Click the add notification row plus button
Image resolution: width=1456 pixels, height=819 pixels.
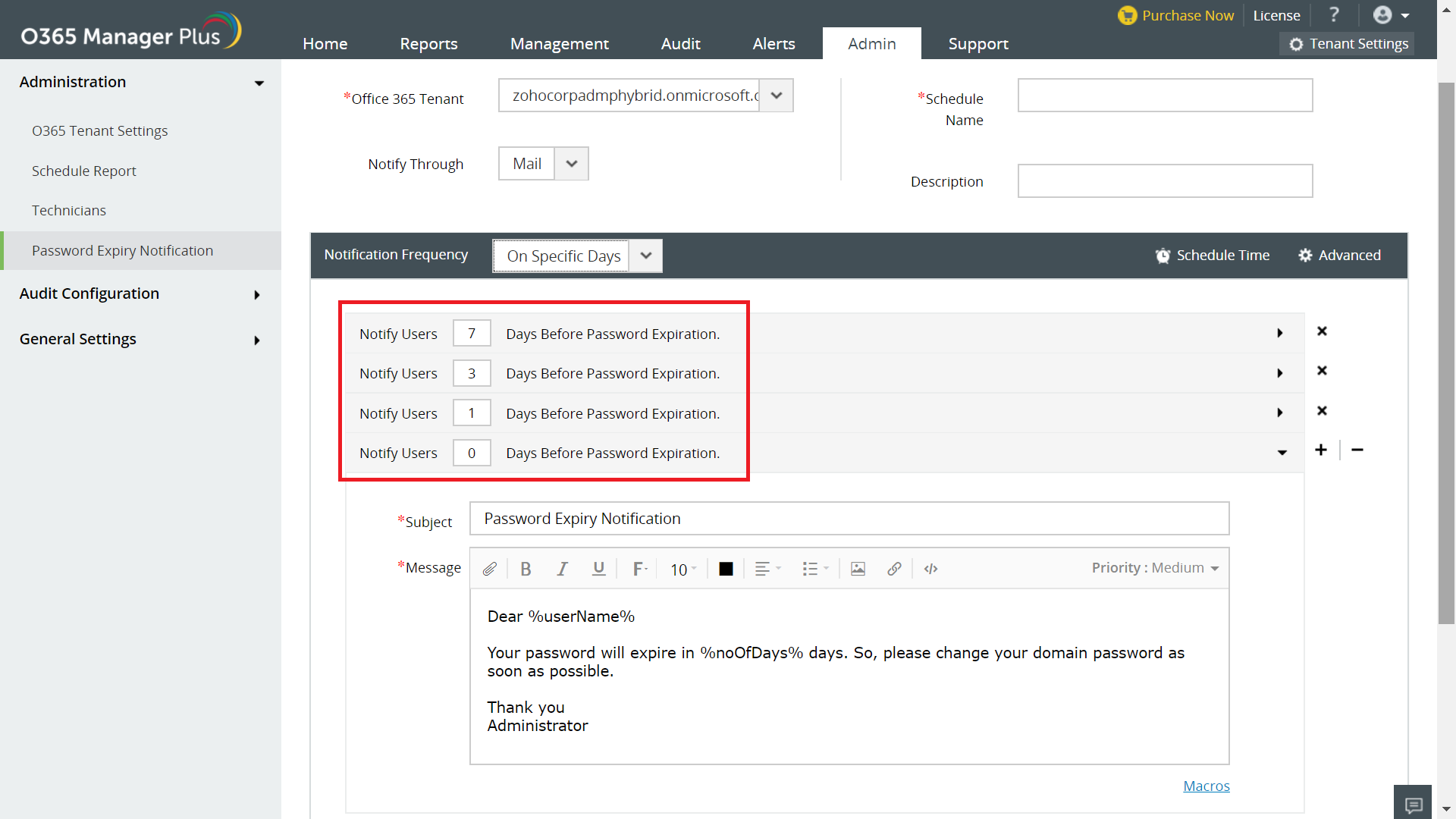[1322, 450]
